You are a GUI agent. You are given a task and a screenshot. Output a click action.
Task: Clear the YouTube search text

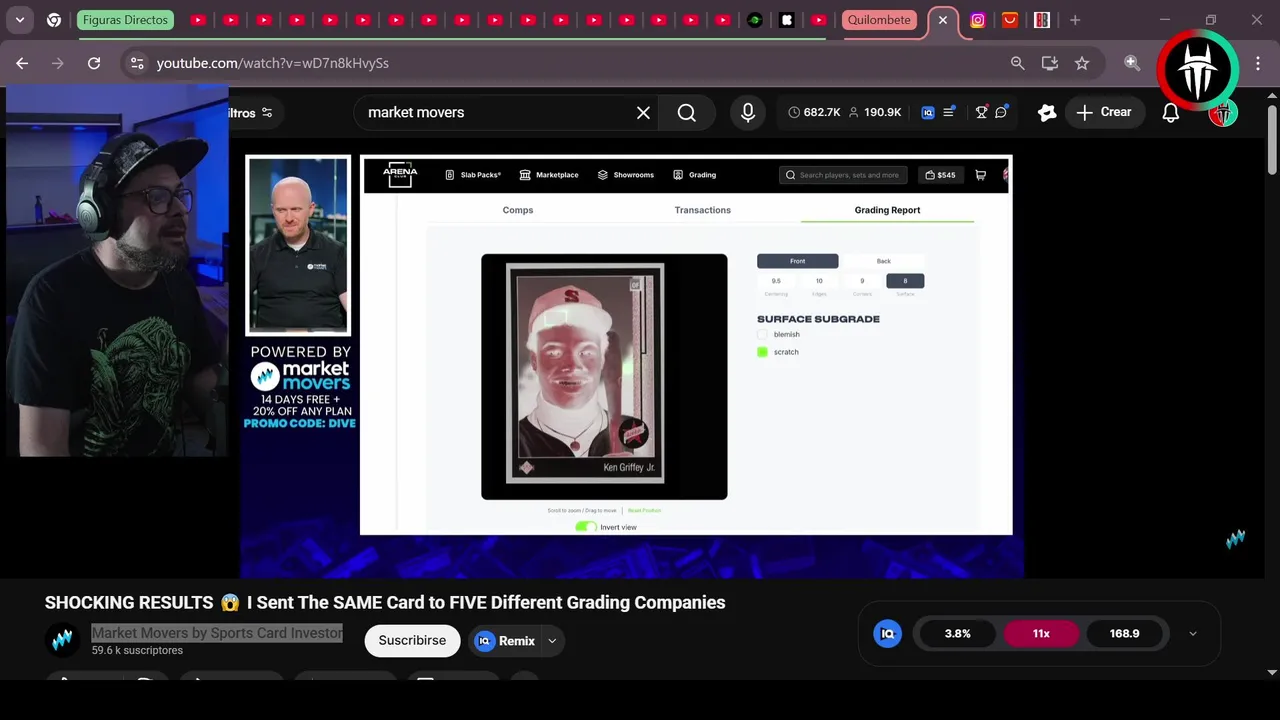point(643,113)
